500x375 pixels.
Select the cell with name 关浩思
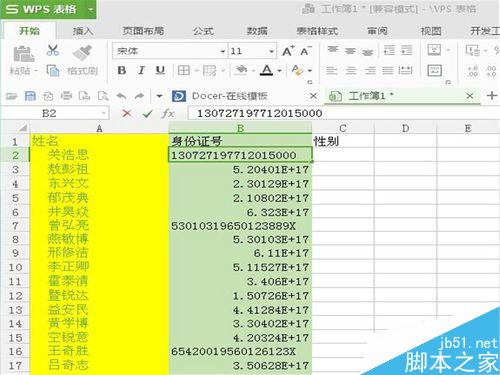(x=99, y=155)
